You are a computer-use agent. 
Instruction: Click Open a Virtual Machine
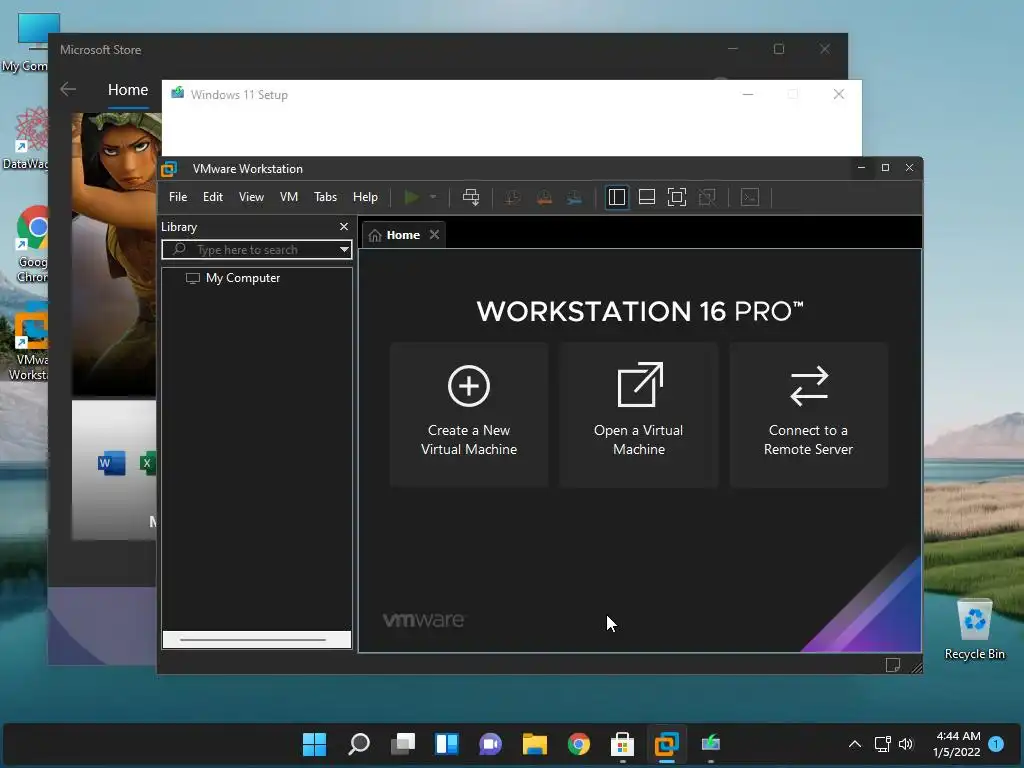[639, 415]
